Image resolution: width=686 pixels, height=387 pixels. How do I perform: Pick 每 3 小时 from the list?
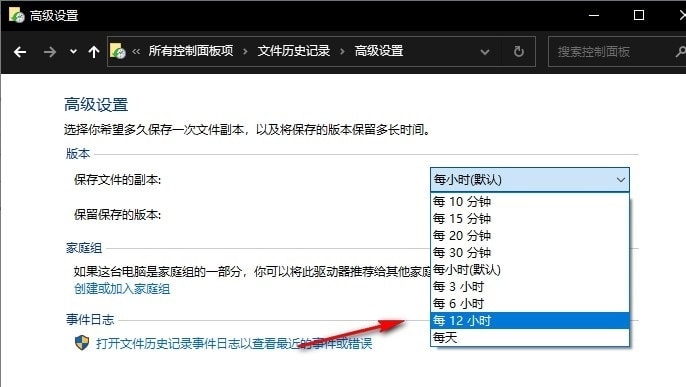click(x=530, y=286)
